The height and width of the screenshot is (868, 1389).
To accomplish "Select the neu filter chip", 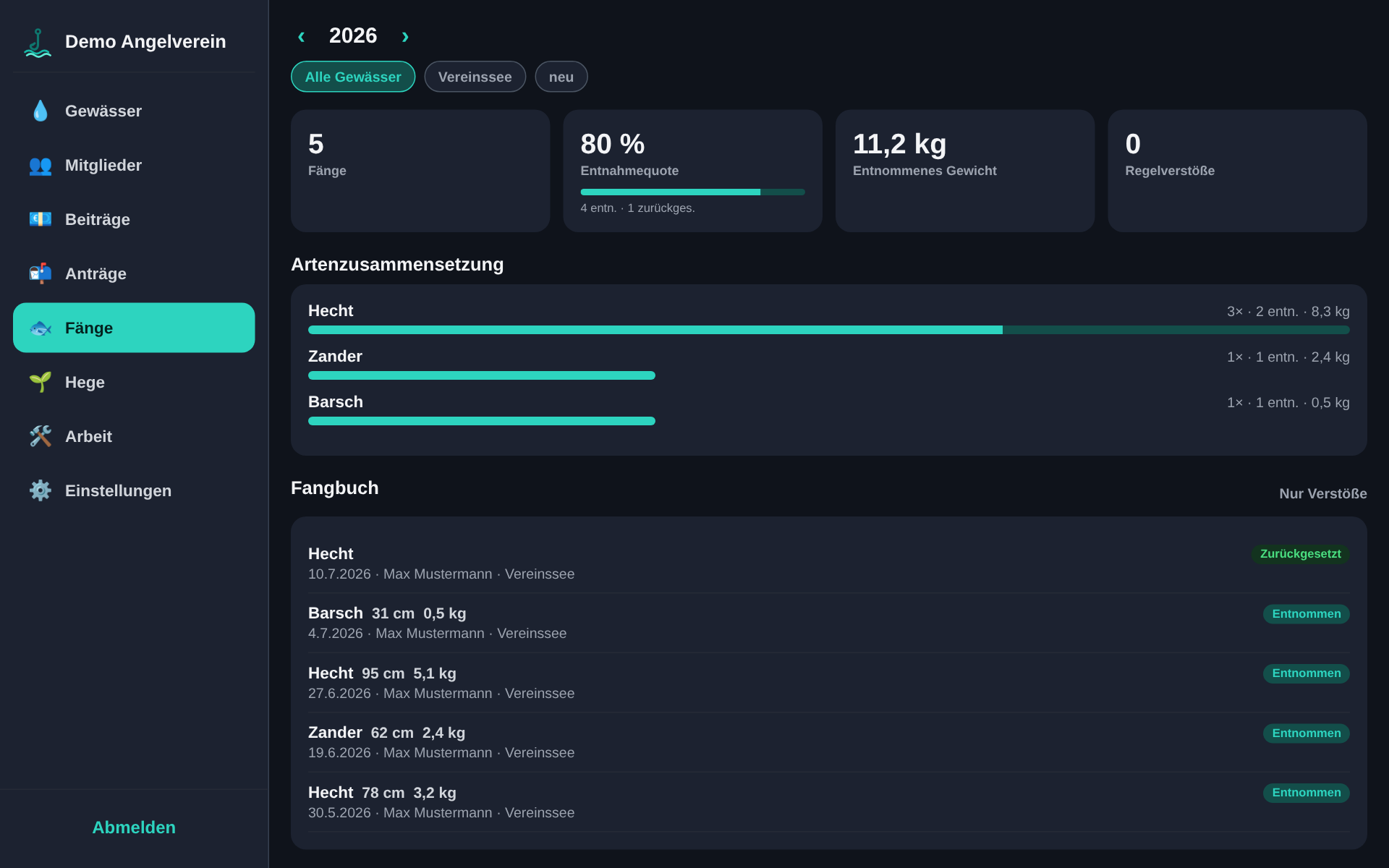I will [x=561, y=77].
